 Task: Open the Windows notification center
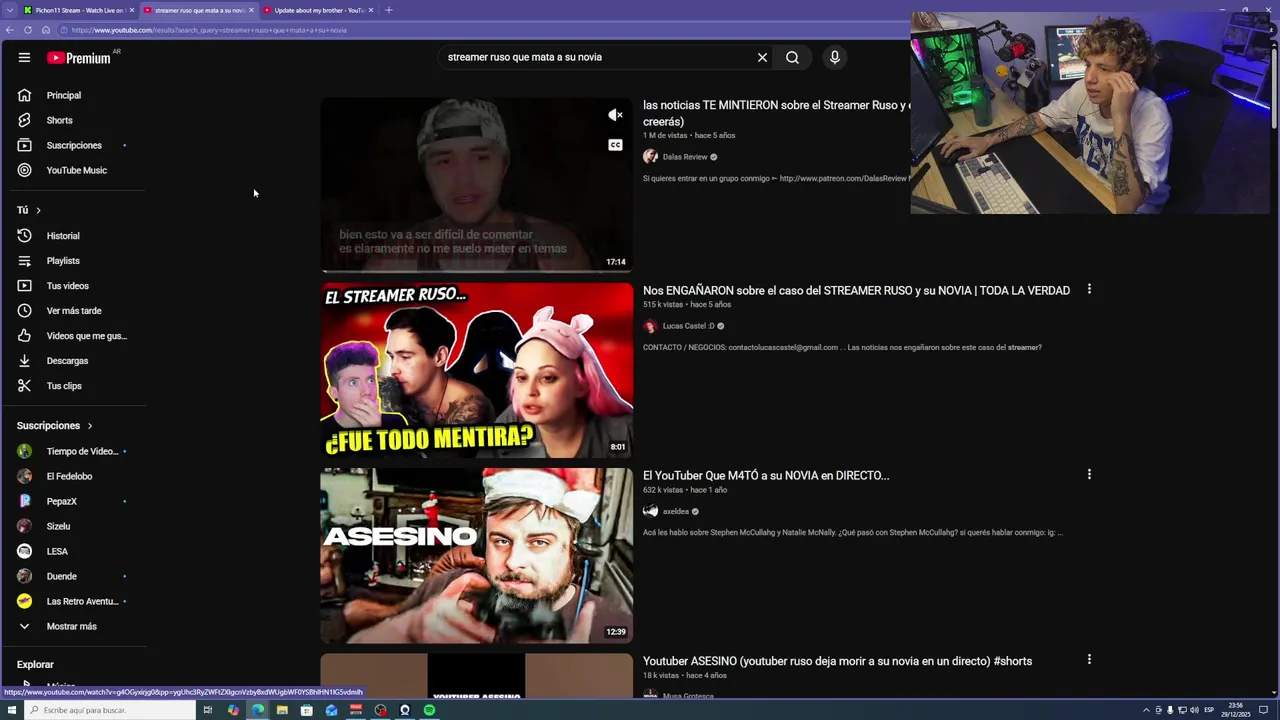(1263, 710)
